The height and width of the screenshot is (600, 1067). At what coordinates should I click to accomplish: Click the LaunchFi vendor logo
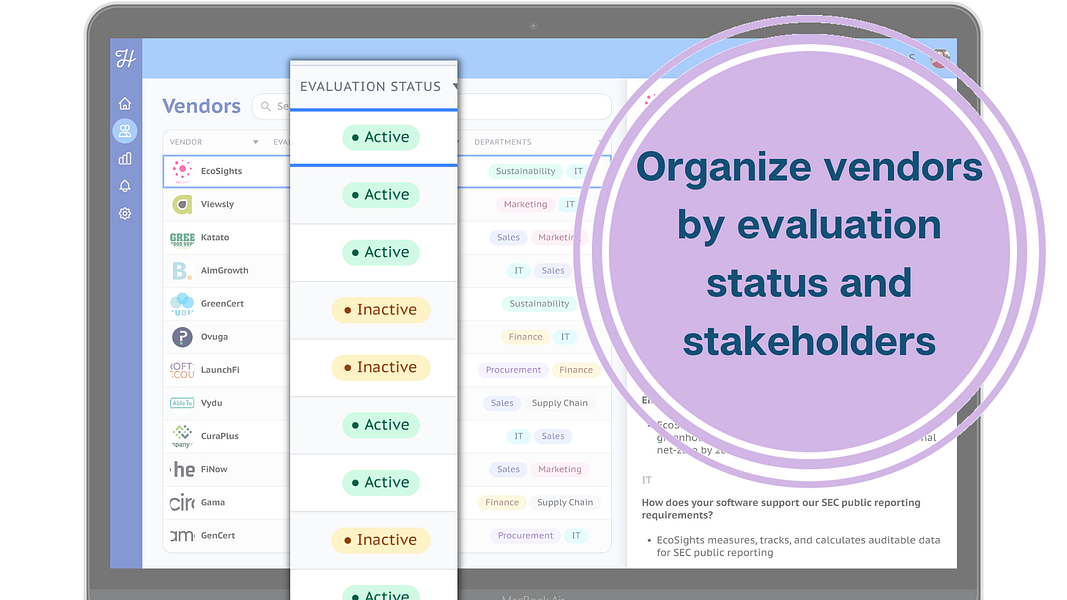182,370
